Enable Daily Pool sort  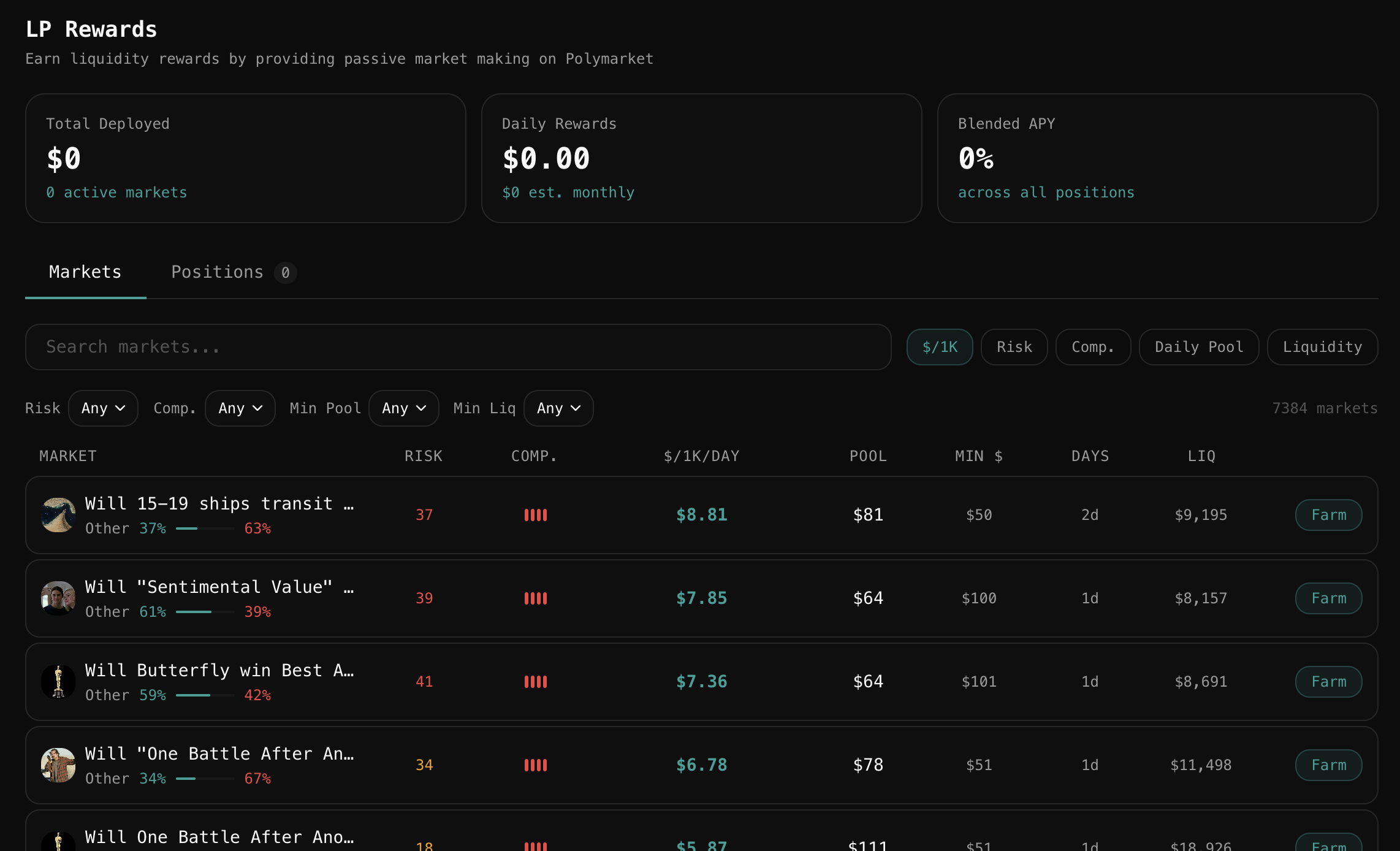[x=1198, y=347]
